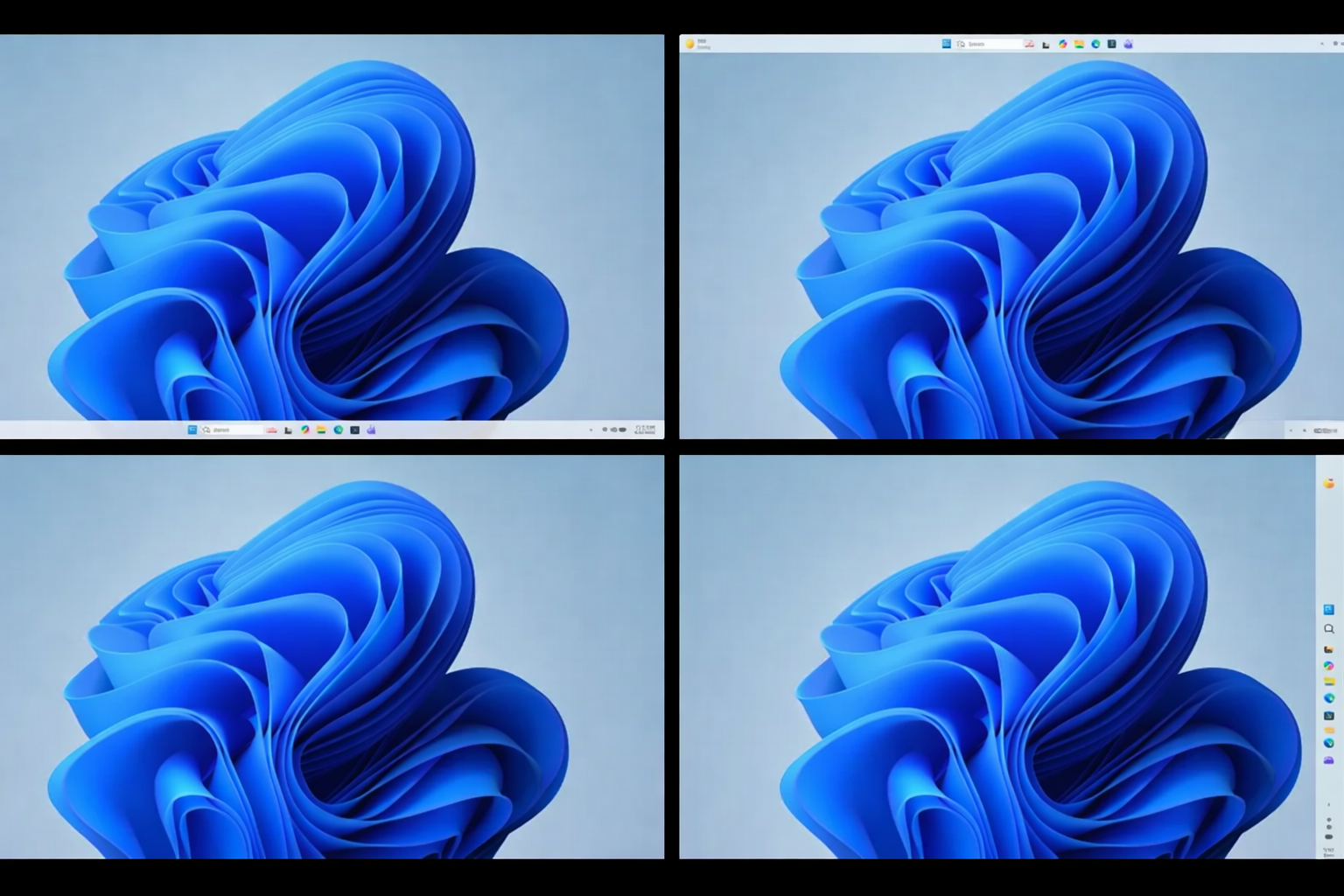Open Start on the bottom-taskbar desktop
The image size is (1344, 896).
click(192, 430)
